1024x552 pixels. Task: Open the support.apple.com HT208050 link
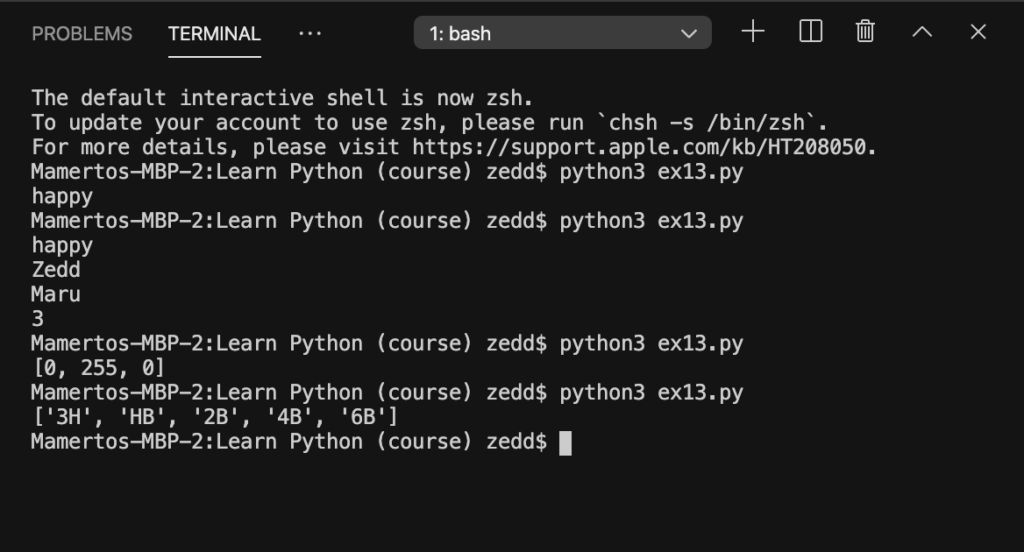(x=643, y=147)
